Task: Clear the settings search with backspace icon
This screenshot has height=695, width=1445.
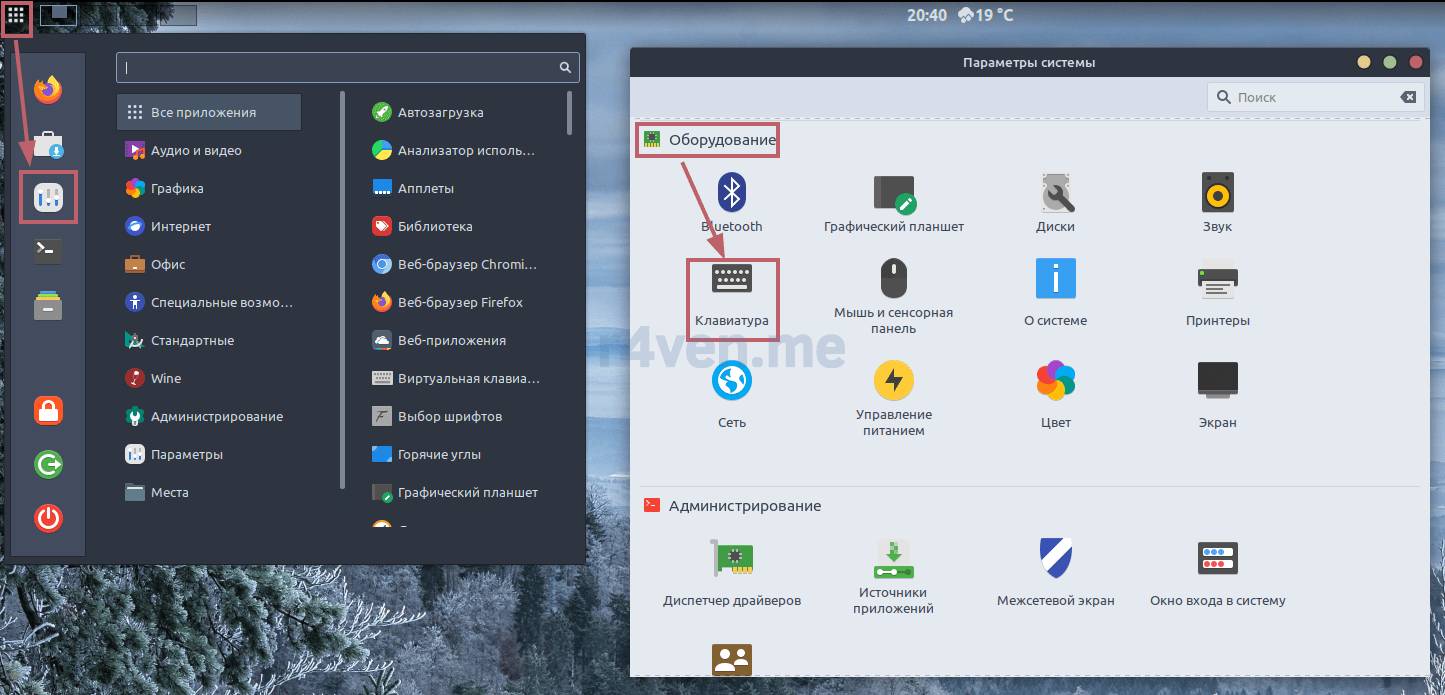Action: [x=1408, y=97]
